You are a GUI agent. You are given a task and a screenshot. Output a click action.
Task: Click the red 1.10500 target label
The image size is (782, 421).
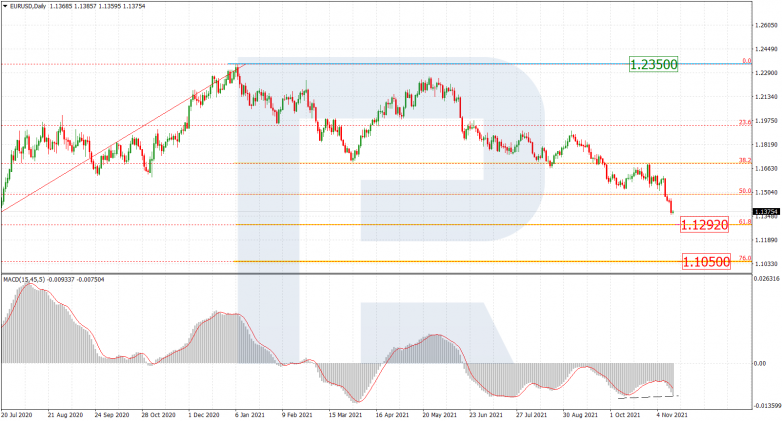point(706,261)
